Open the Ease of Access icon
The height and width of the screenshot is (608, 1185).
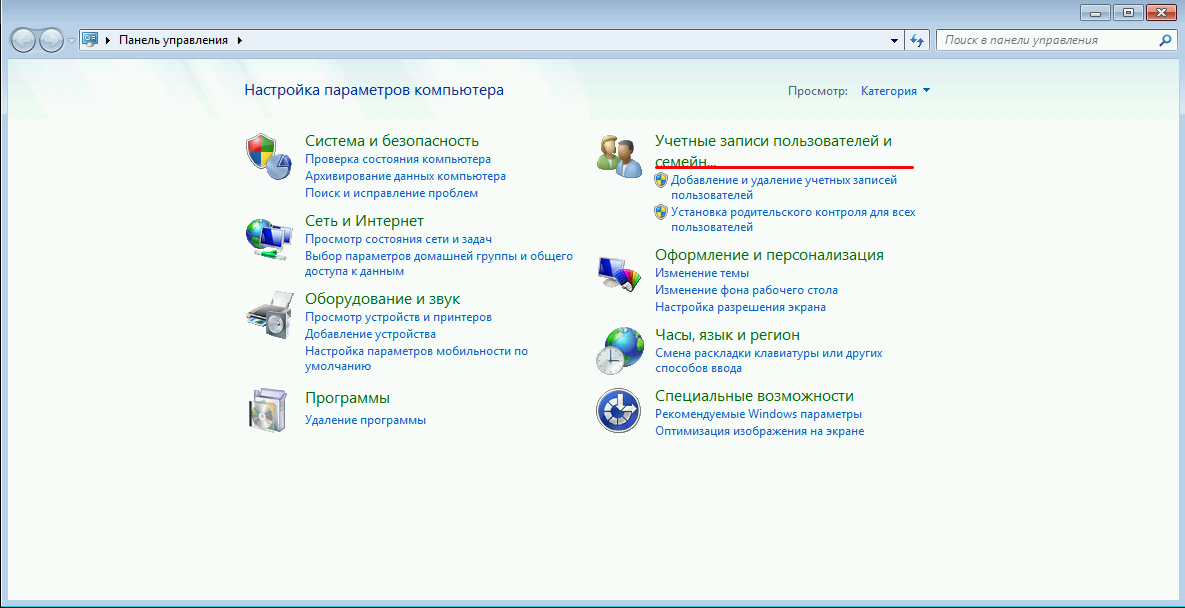click(618, 410)
